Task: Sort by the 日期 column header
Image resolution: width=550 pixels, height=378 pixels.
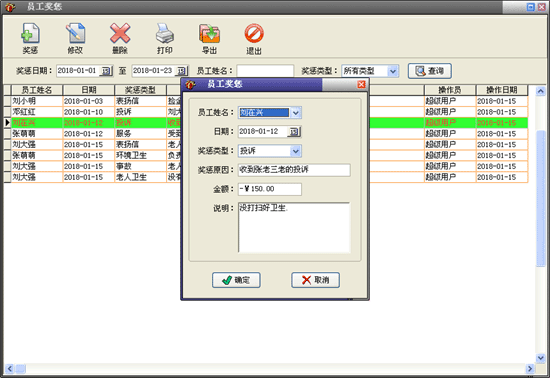Action: [89, 90]
